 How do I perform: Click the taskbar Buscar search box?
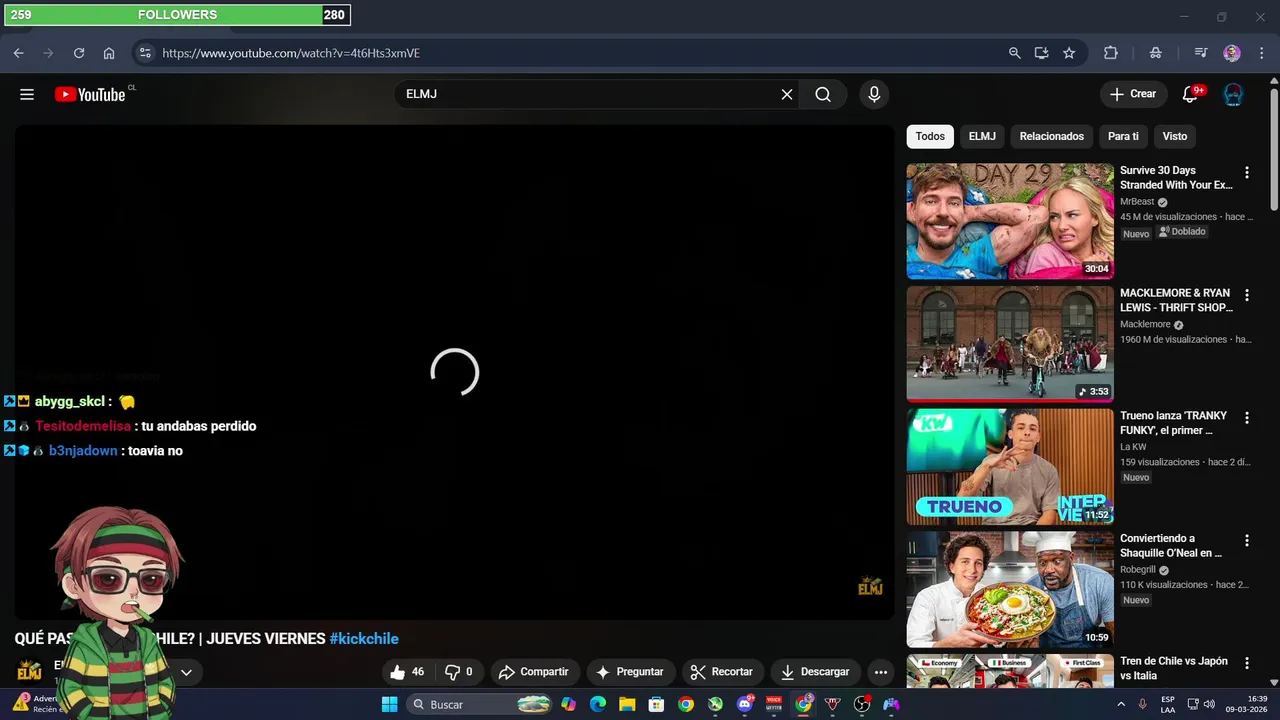coord(481,705)
